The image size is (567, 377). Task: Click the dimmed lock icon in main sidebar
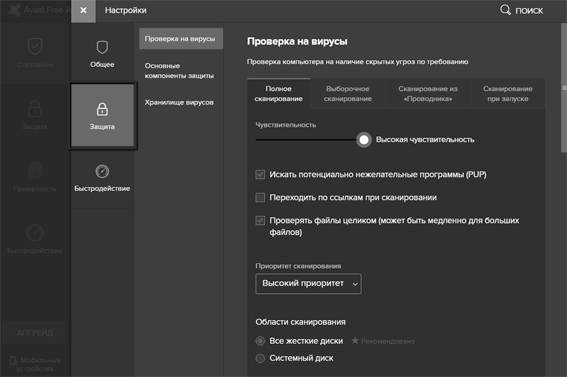click(x=35, y=108)
